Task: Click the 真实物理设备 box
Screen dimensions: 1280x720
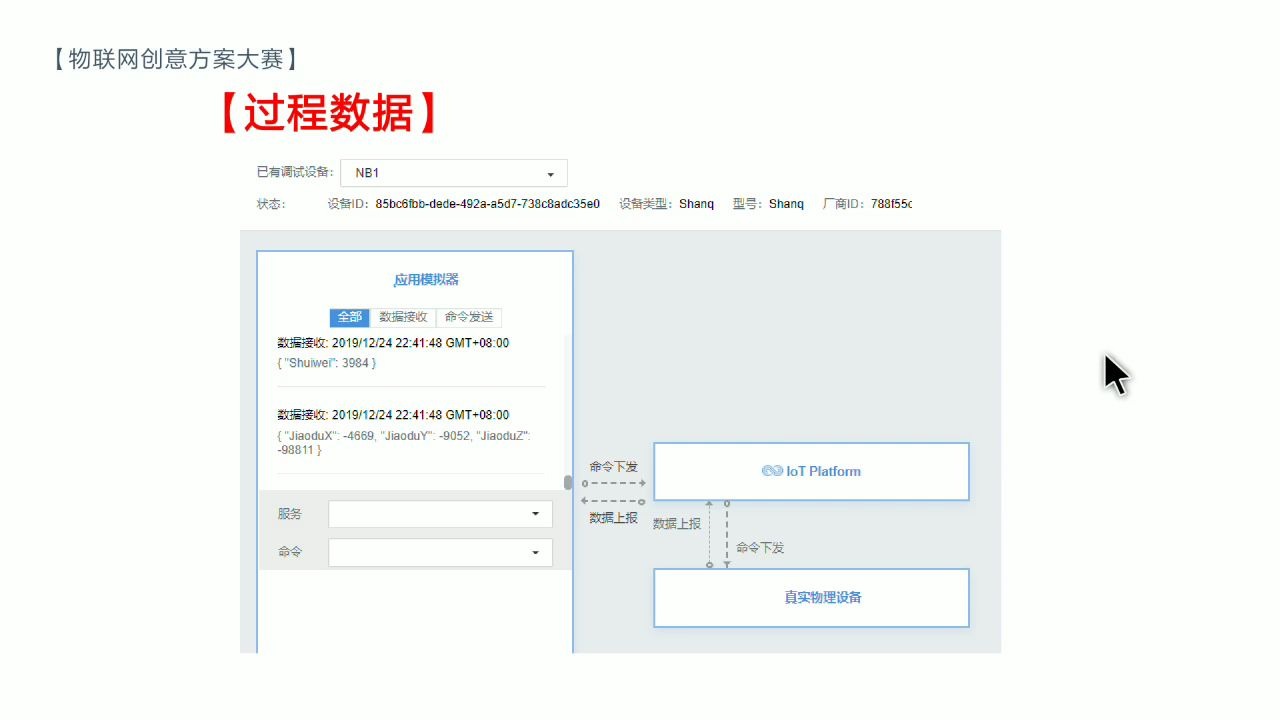Action: click(x=811, y=598)
